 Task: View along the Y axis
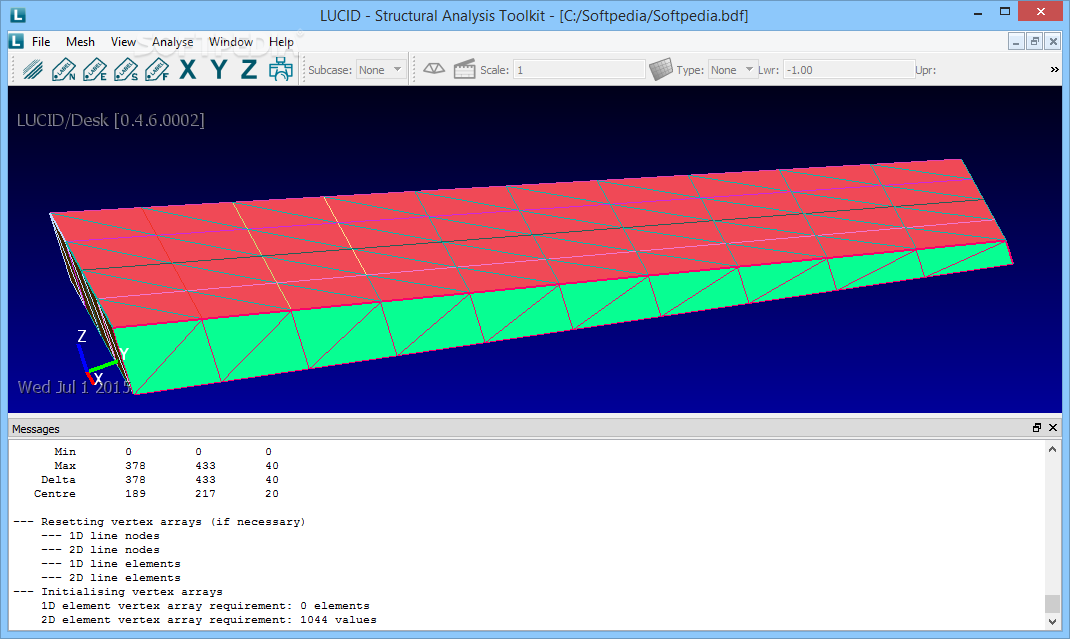point(218,70)
